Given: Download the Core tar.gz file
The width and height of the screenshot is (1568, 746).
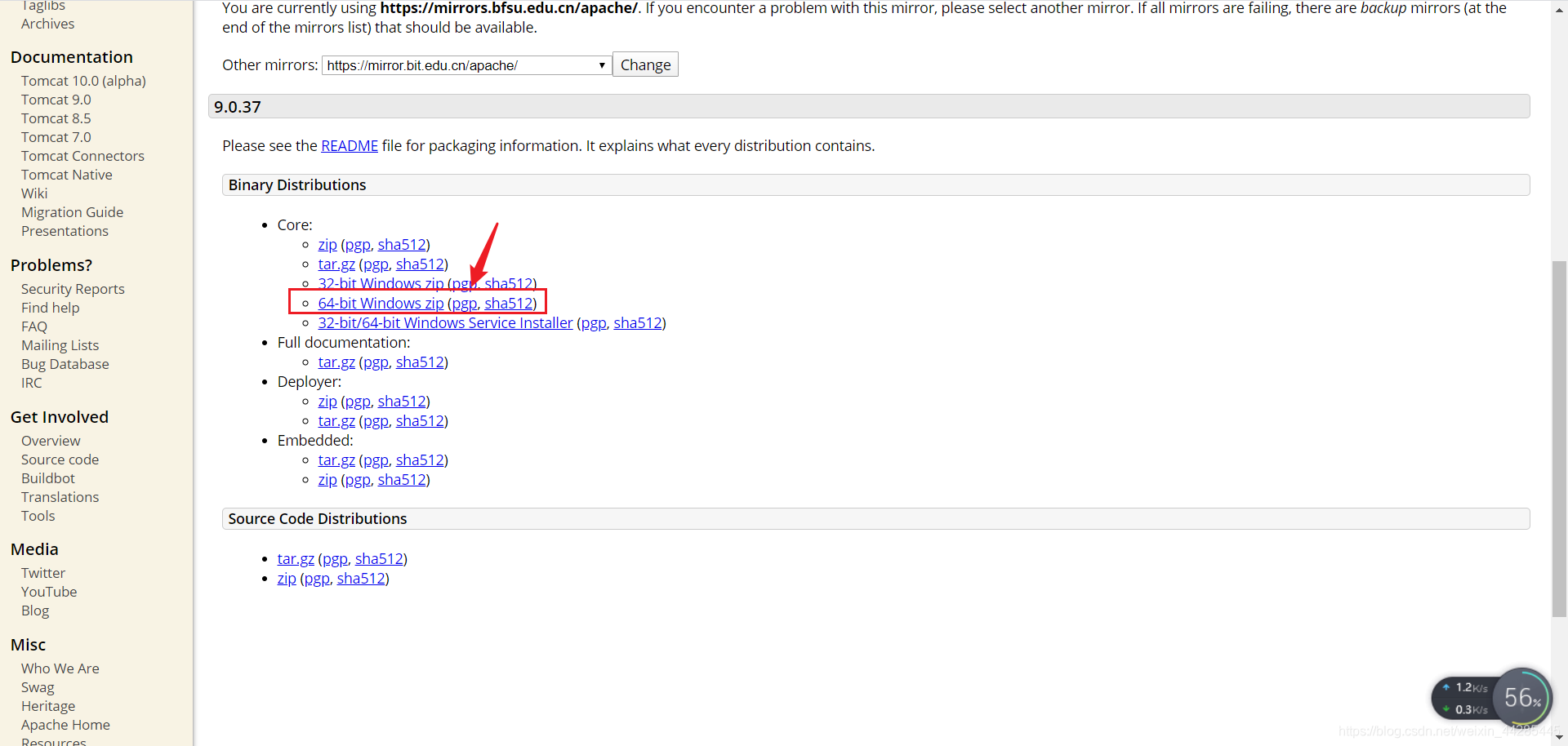Looking at the screenshot, I should point(336,264).
